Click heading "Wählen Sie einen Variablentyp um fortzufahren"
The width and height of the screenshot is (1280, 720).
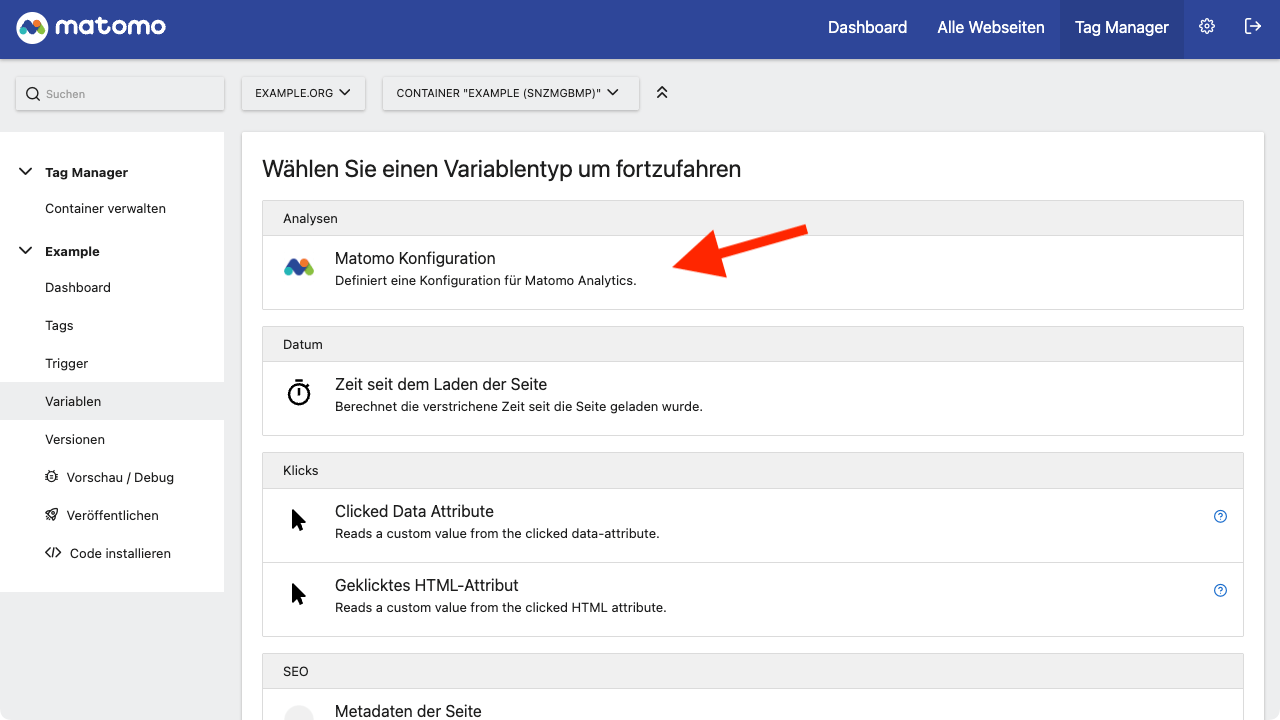click(501, 169)
